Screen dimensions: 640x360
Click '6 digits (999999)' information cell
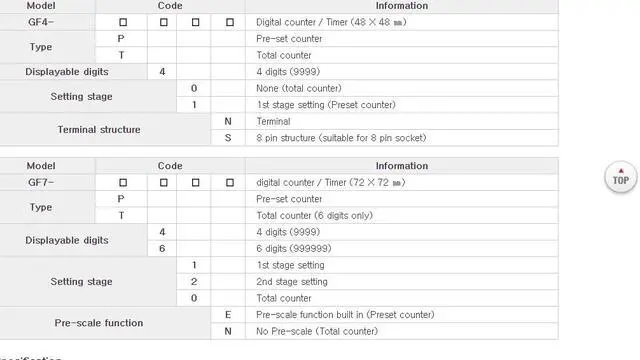(x=402, y=249)
